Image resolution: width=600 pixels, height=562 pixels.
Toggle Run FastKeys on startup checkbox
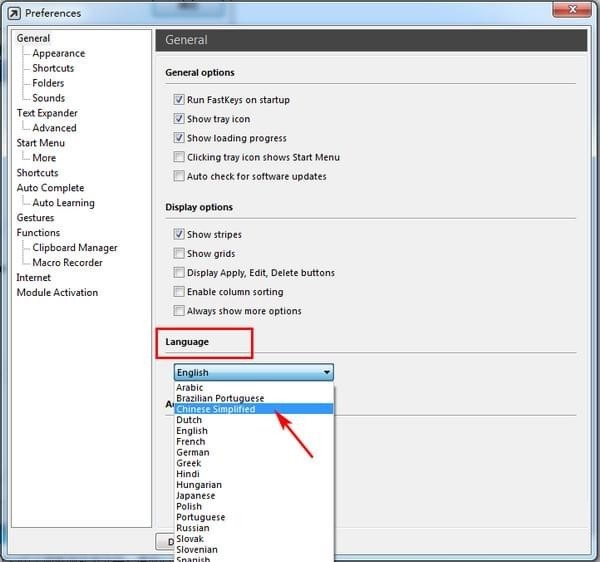179,99
